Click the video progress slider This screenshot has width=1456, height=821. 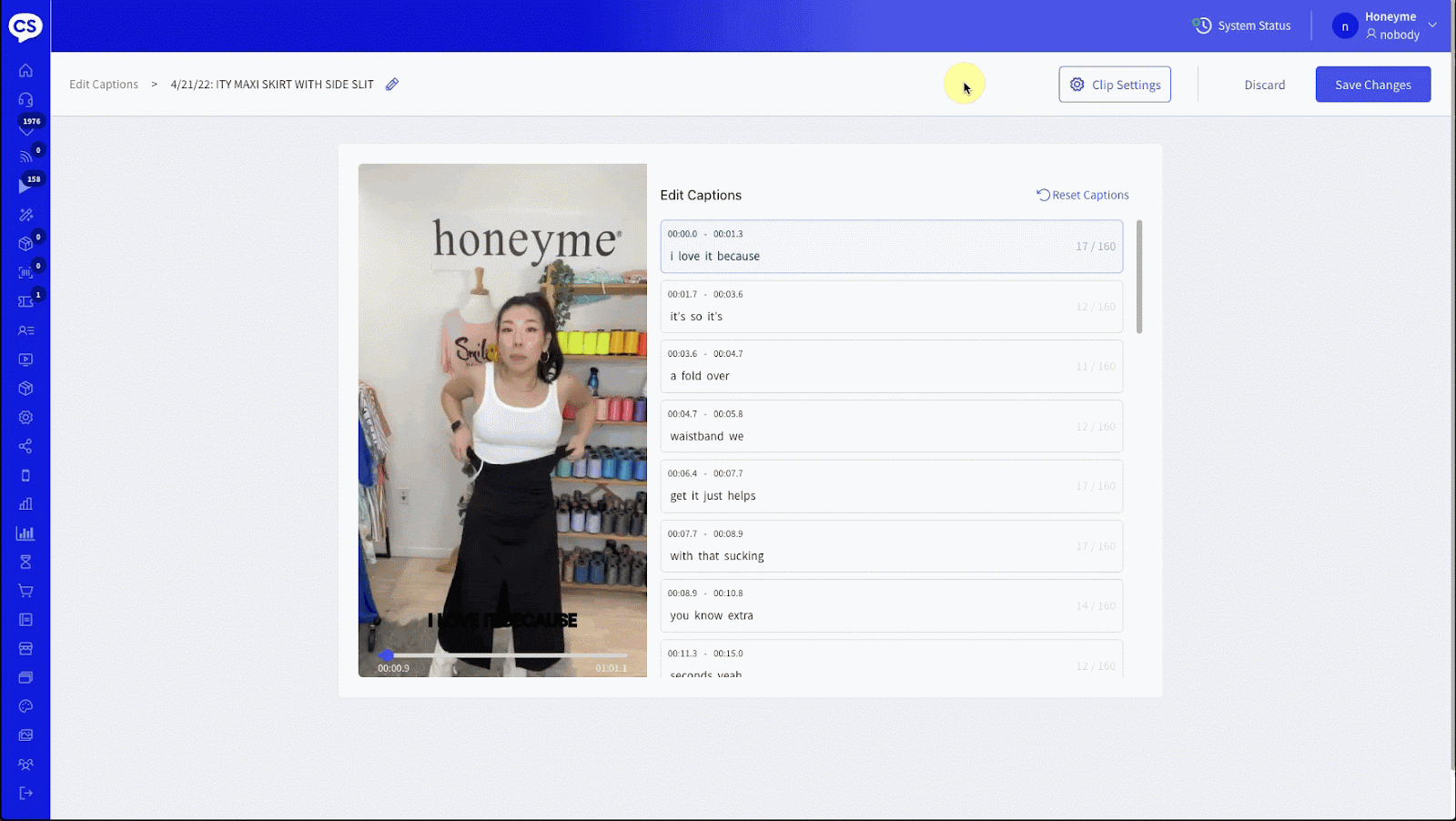(x=505, y=655)
